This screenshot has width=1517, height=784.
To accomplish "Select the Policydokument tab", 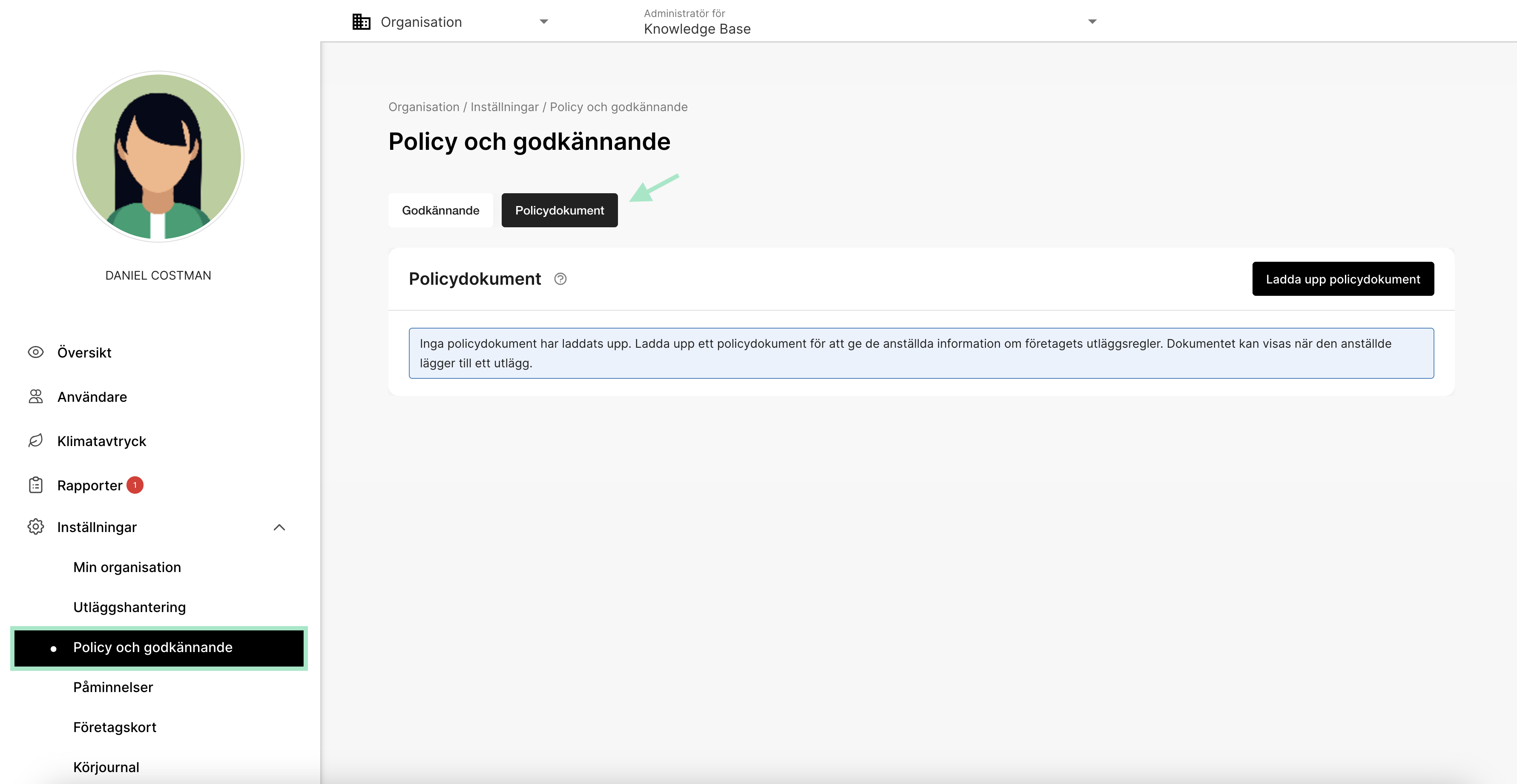I will click(x=559, y=210).
